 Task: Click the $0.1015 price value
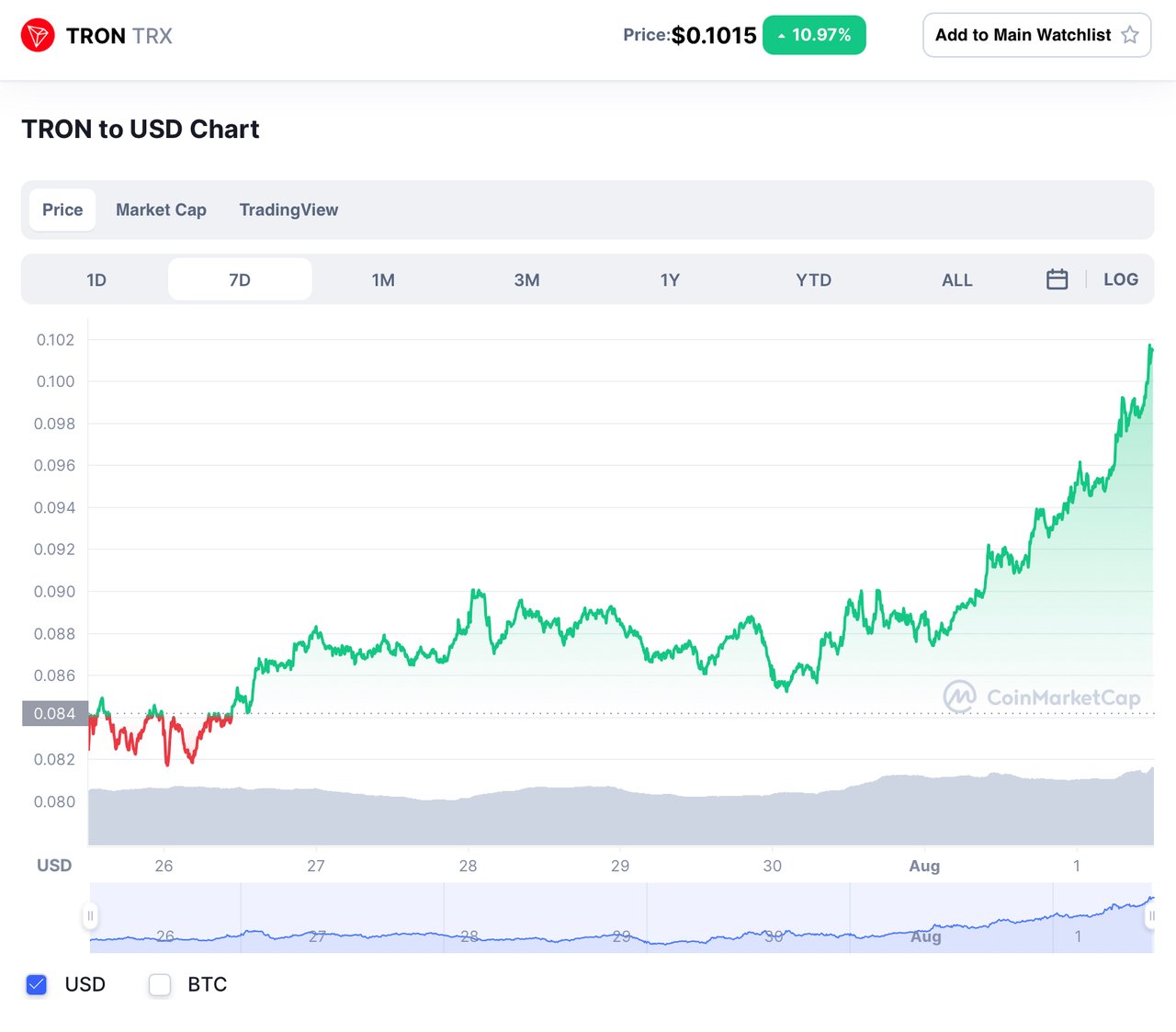(714, 35)
